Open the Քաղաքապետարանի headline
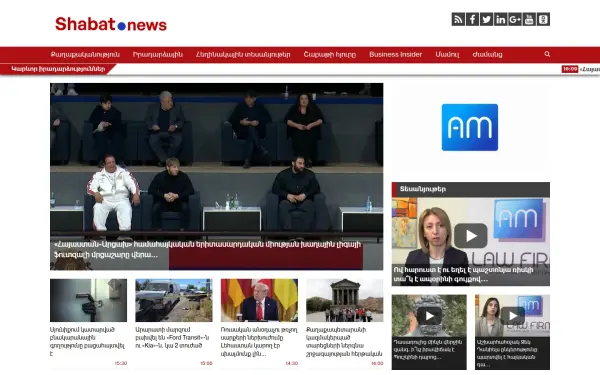The image size is (600, 375). (344, 341)
